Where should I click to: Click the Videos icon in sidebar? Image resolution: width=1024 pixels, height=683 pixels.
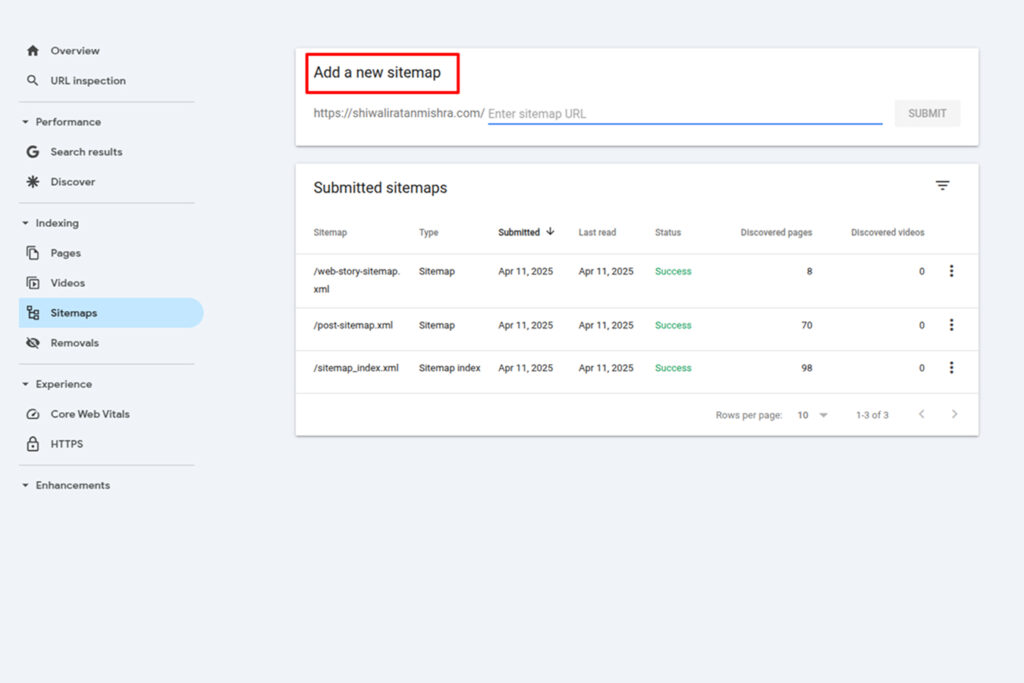[x=33, y=283]
